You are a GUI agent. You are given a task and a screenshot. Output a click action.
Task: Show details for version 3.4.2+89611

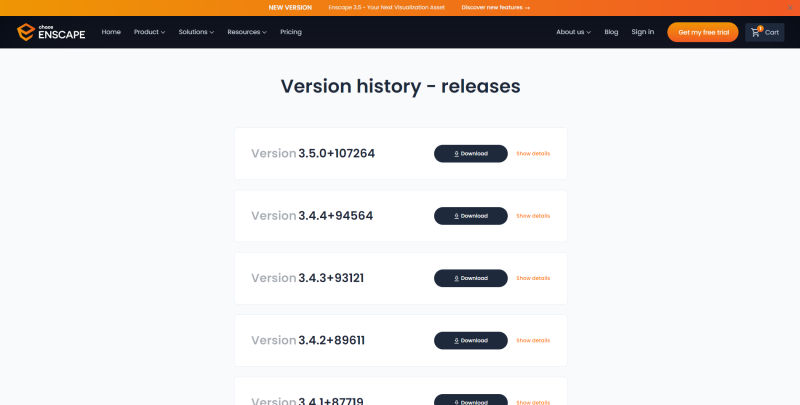[533, 340]
